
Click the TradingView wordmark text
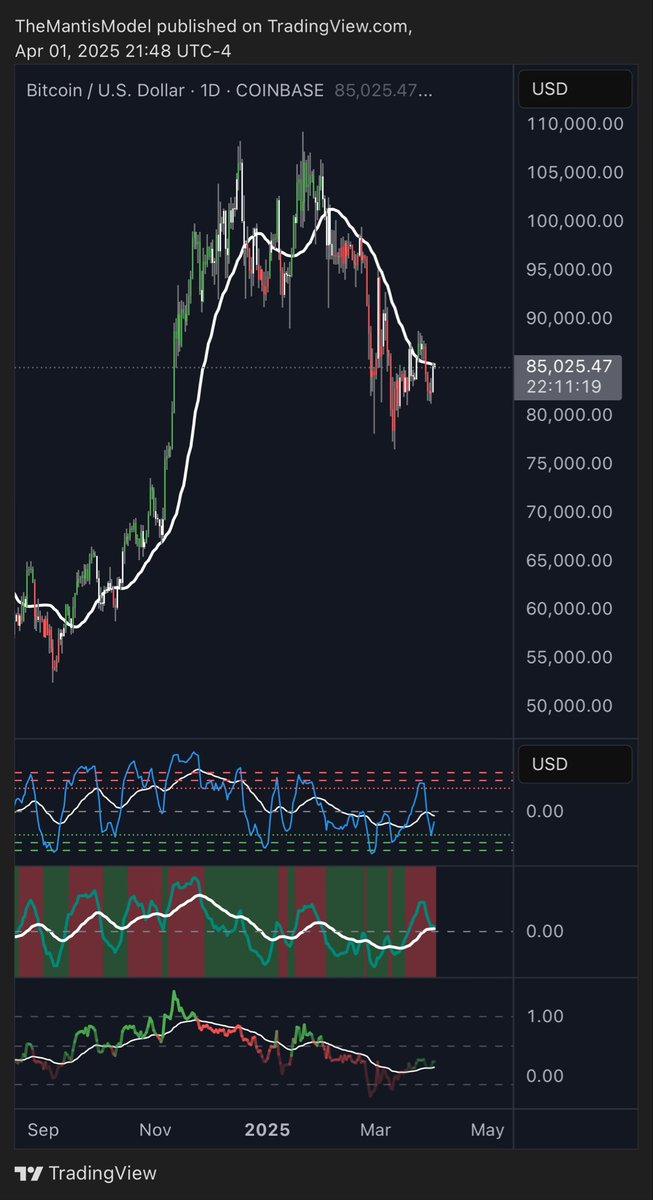coord(103,1173)
